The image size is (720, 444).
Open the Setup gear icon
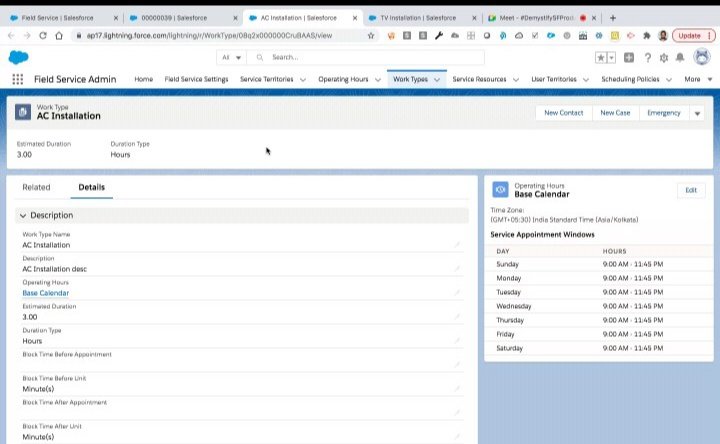pos(664,57)
